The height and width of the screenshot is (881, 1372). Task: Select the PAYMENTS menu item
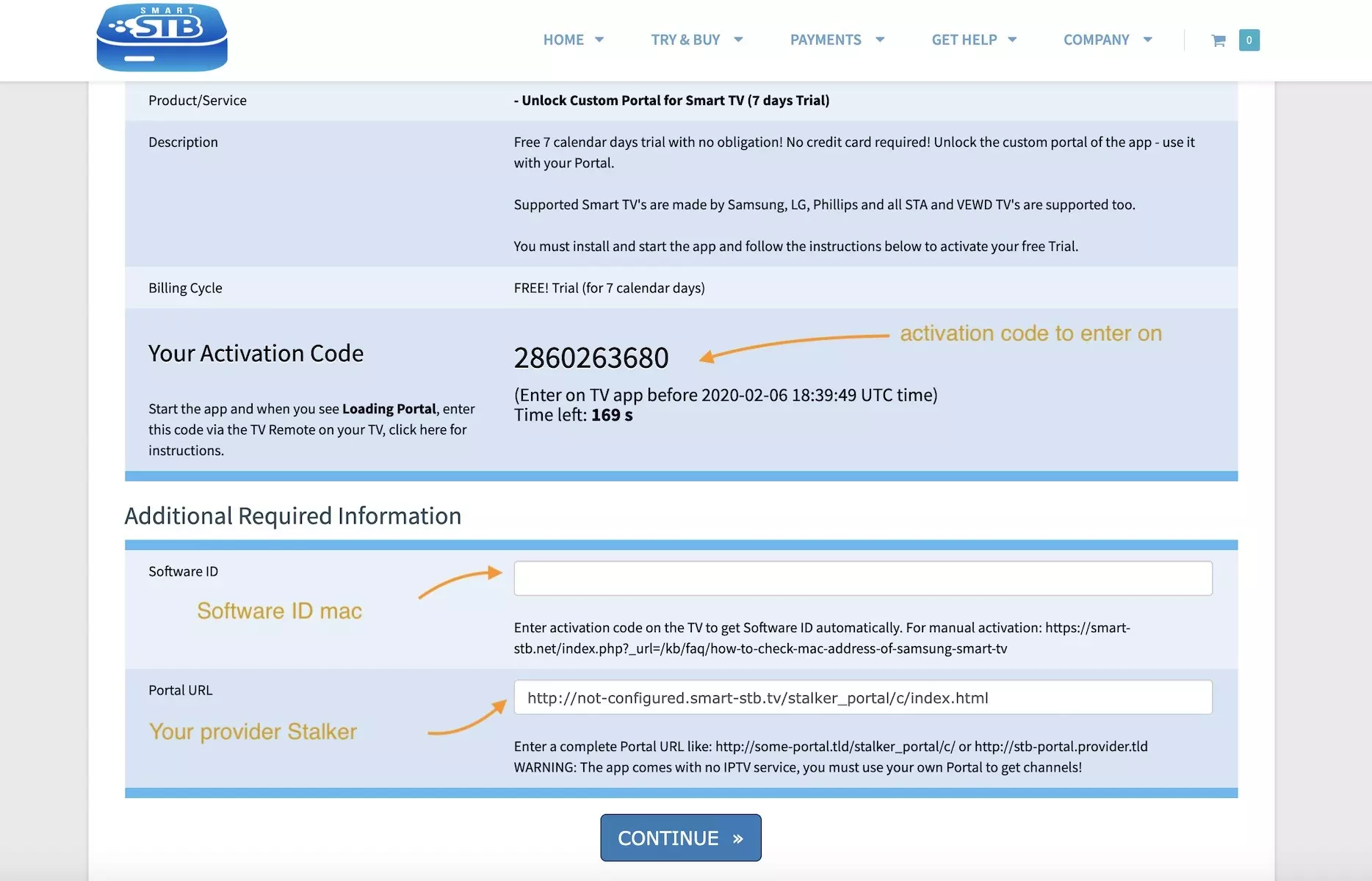[x=826, y=40]
